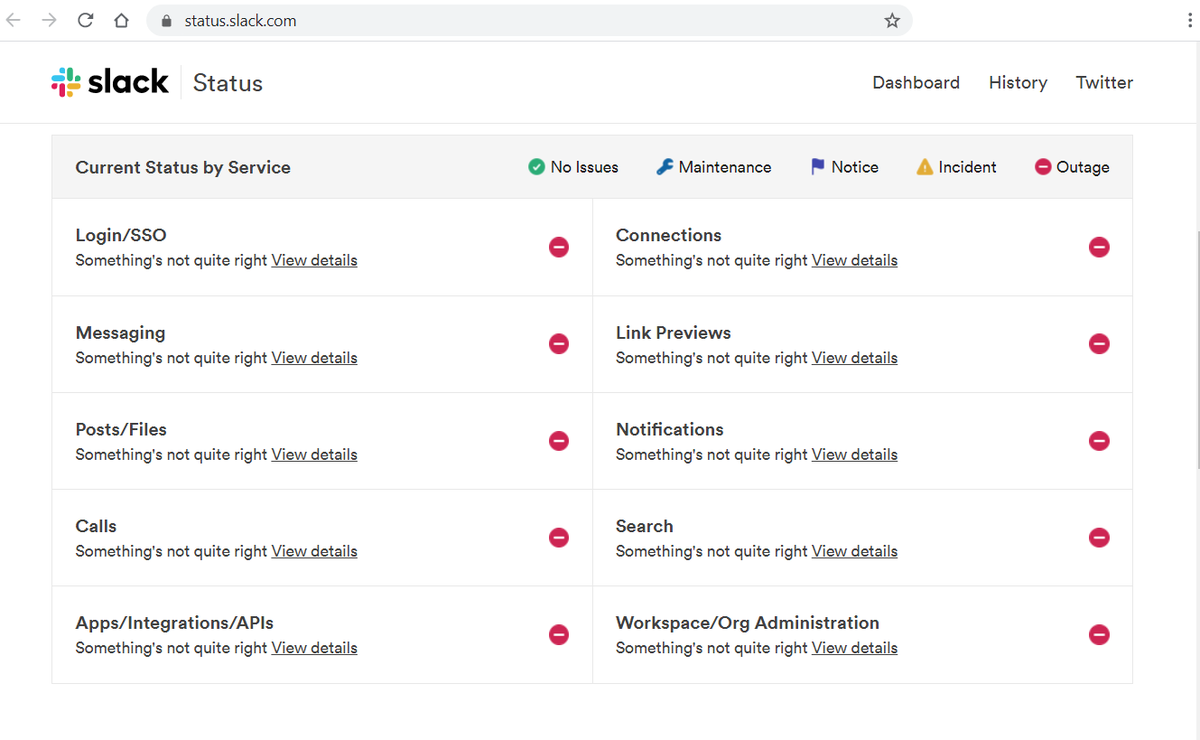Screen dimensions: 1200x740
Task: Click the Login/SSO service name
Action: [121, 236]
